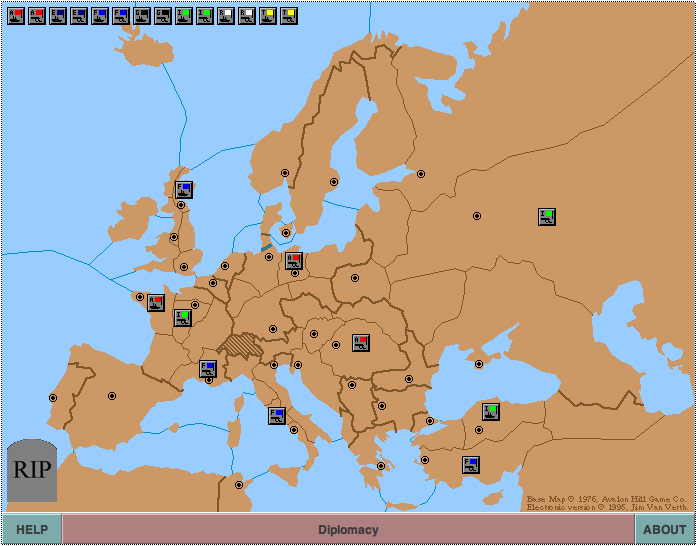Select the green I fleet on Turkey's Black Sea coast
The width and height of the screenshot is (700, 546).
point(491,412)
